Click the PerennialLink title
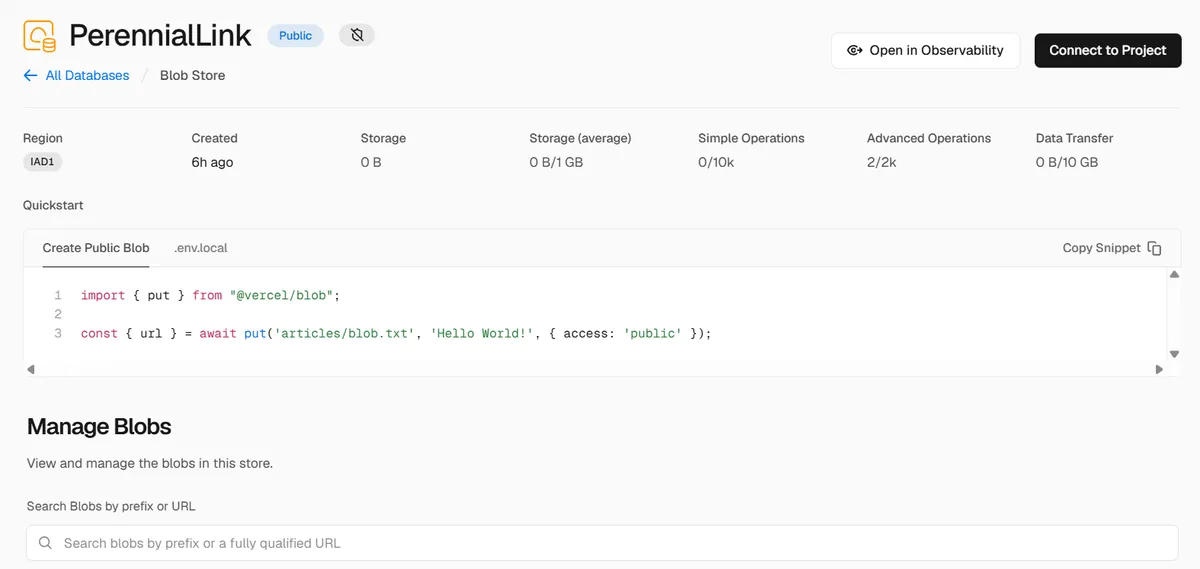The width and height of the screenshot is (1200, 569). pyautogui.click(x=161, y=35)
